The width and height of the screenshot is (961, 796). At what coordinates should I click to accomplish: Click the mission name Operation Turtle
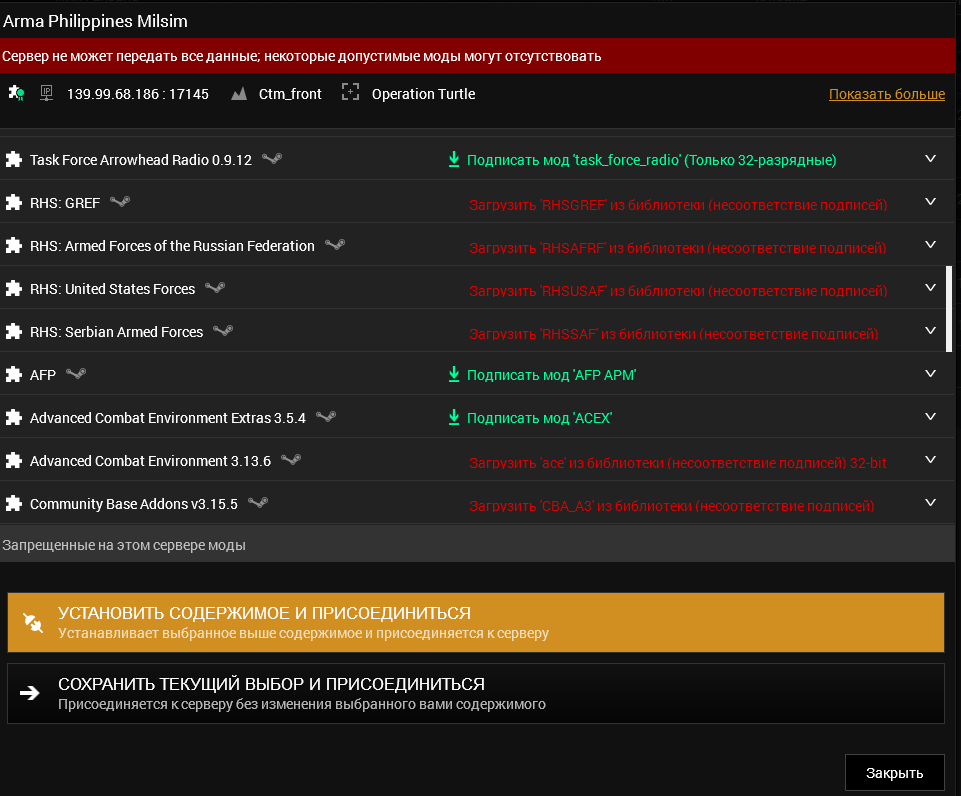(x=424, y=94)
